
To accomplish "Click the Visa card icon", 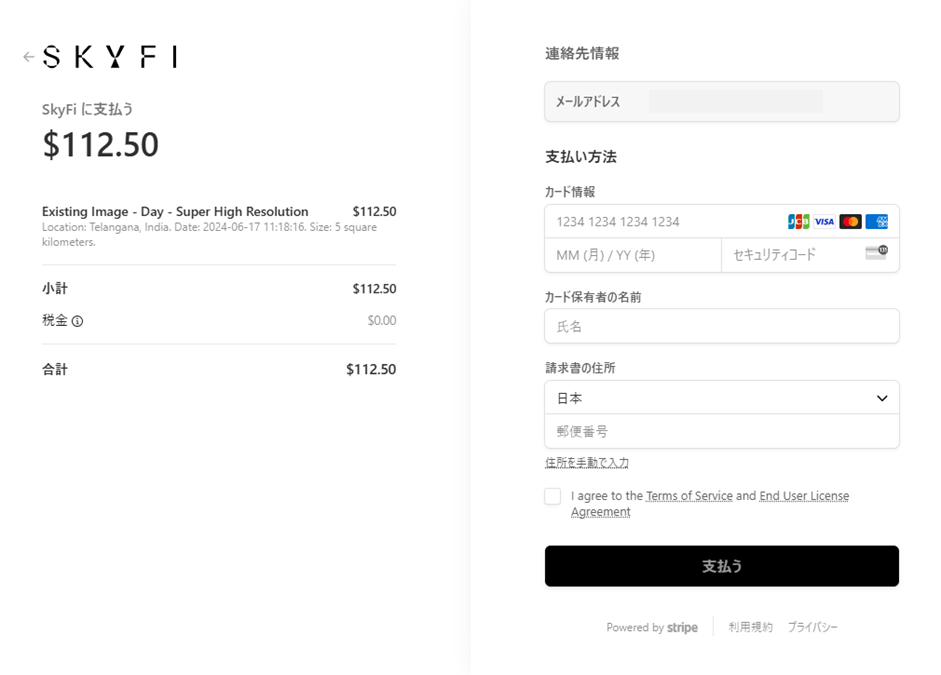I will 824,222.
